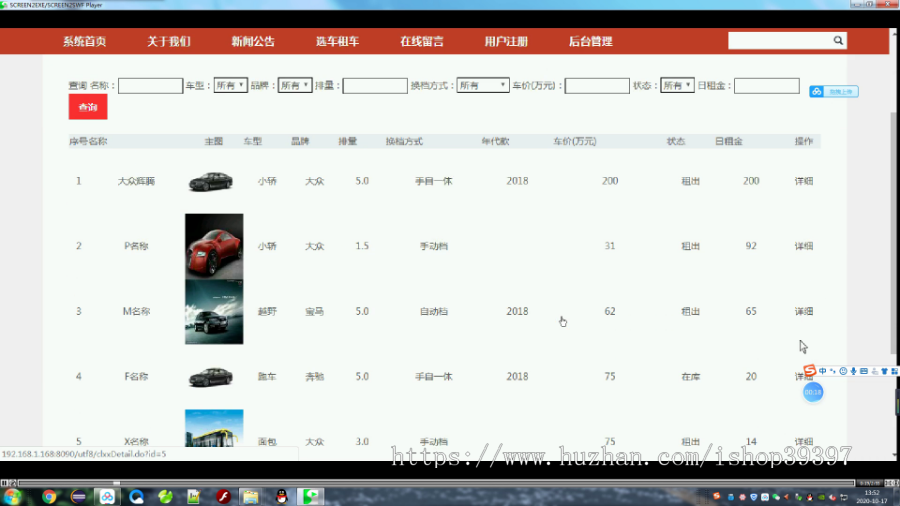The height and width of the screenshot is (506, 900).
Task: Click the QQ penguin in system tray
Action: [810, 497]
